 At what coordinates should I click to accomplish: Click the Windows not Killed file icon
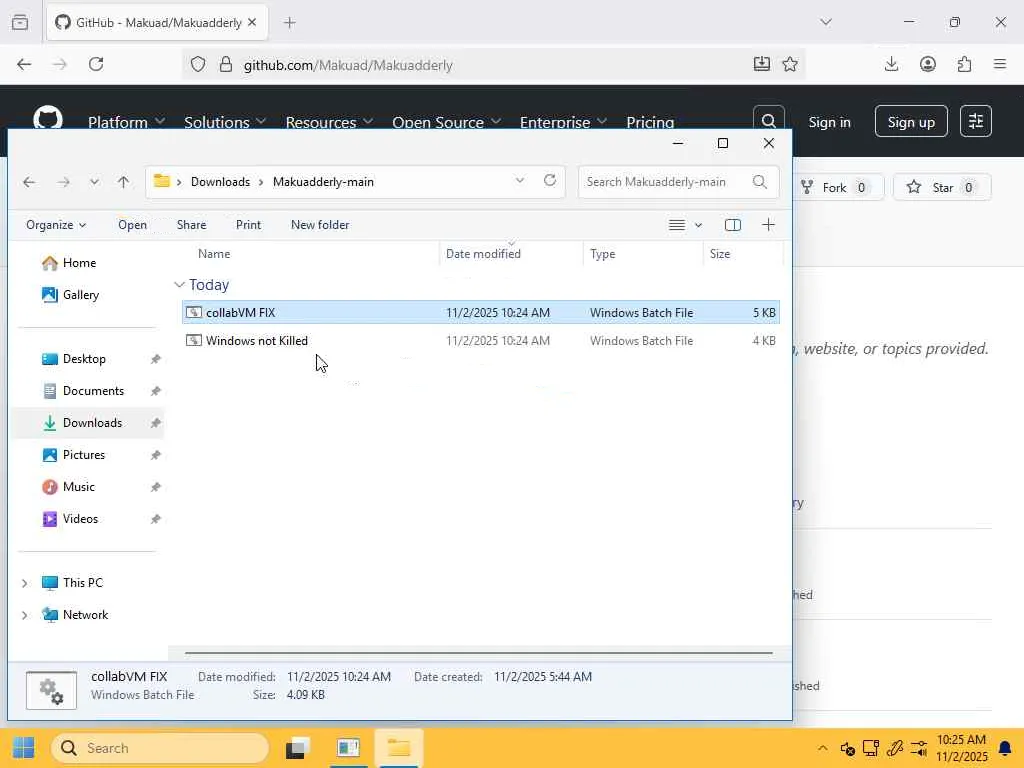point(194,341)
